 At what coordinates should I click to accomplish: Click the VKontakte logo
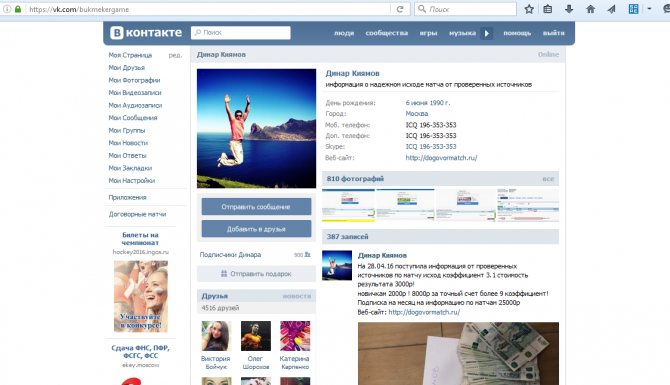[x=146, y=32]
